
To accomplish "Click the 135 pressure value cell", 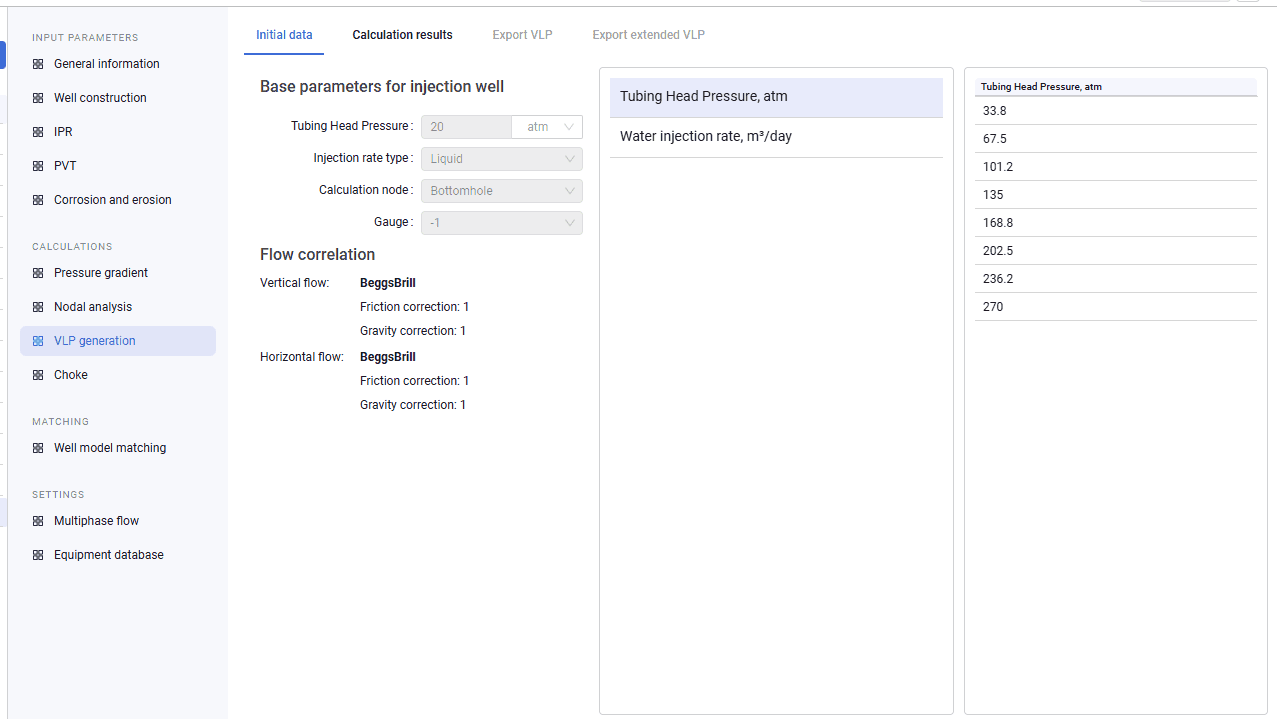I will (x=1116, y=195).
